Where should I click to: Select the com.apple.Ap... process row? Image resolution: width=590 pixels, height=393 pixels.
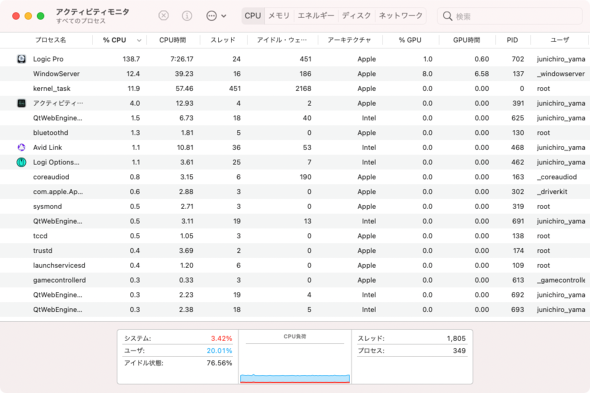295,192
